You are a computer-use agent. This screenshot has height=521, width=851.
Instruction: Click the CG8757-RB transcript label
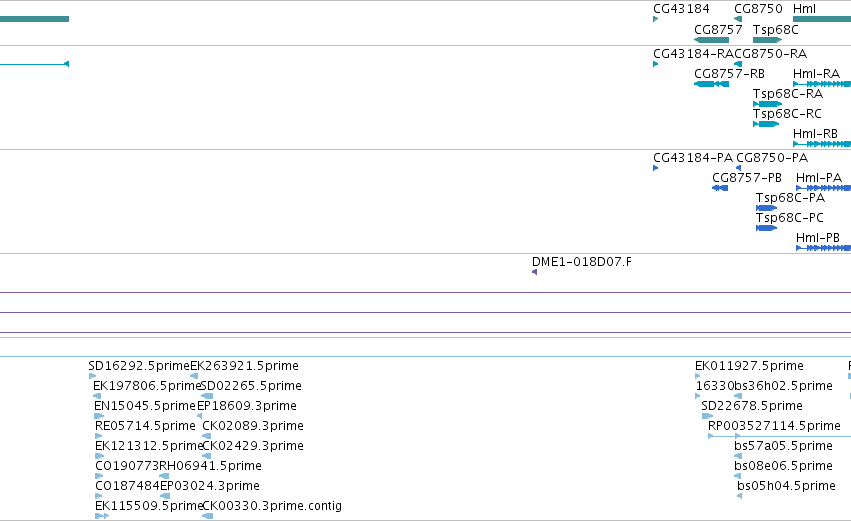point(729,74)
